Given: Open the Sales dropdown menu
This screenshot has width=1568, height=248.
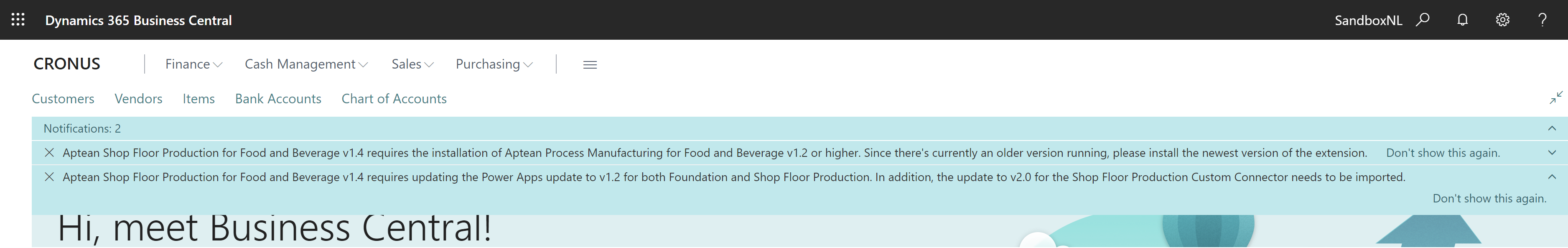Looking at the screenshot, I should [x=412, y=64].
